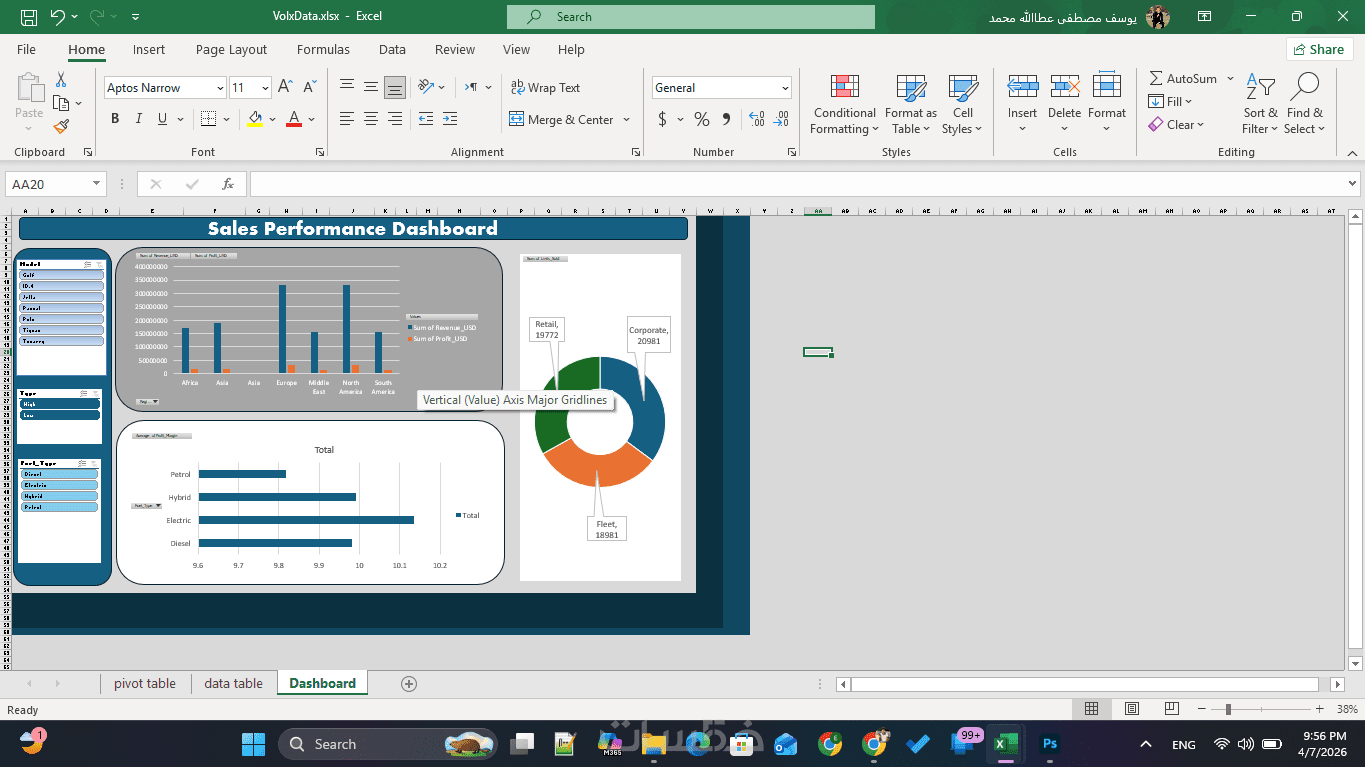
Task: Click the Paste button
Action: [x=29, y=98]
